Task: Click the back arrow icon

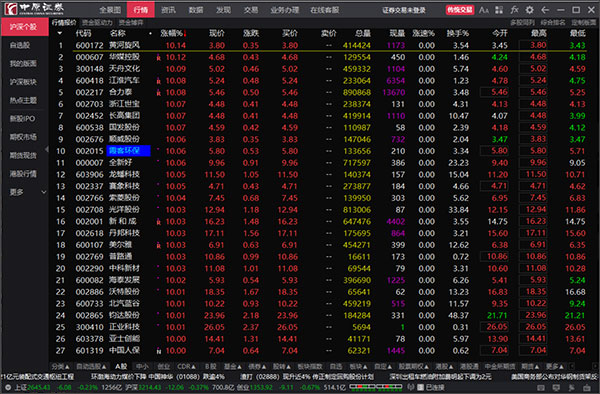Action: pyautogui.click(x=545, y=10)
